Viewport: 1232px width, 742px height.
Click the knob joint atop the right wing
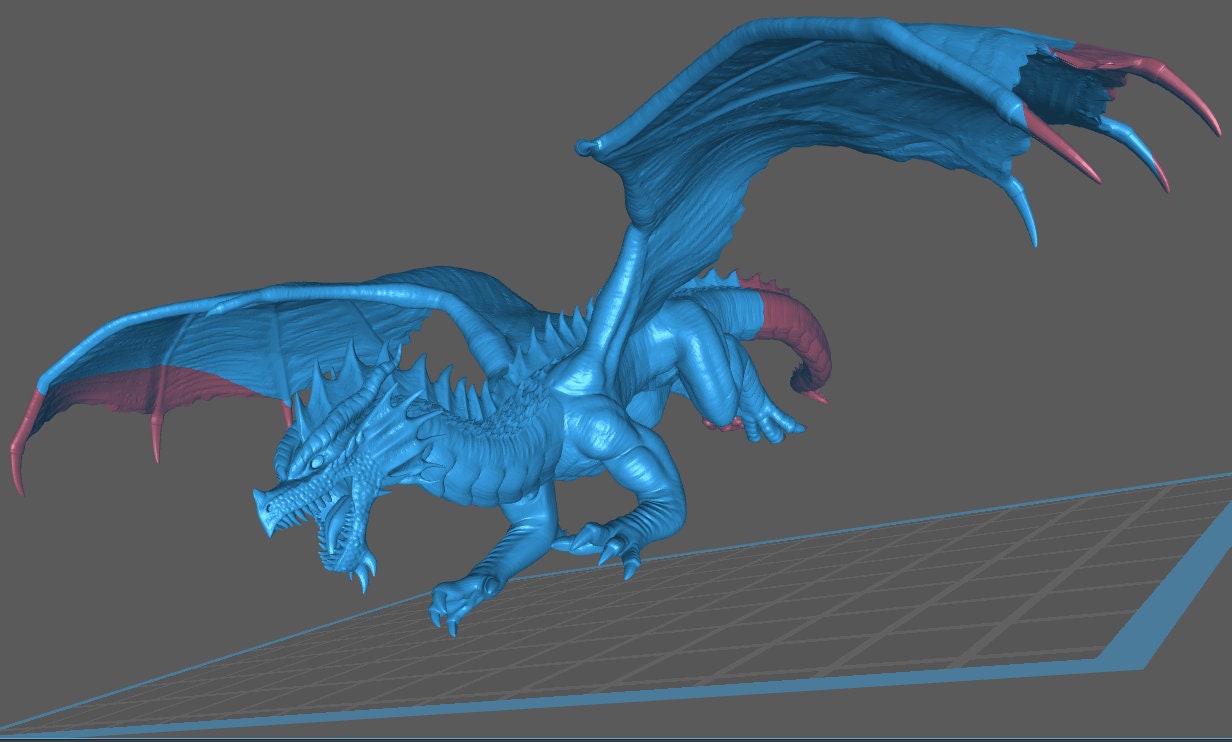[x=586, y=147]
